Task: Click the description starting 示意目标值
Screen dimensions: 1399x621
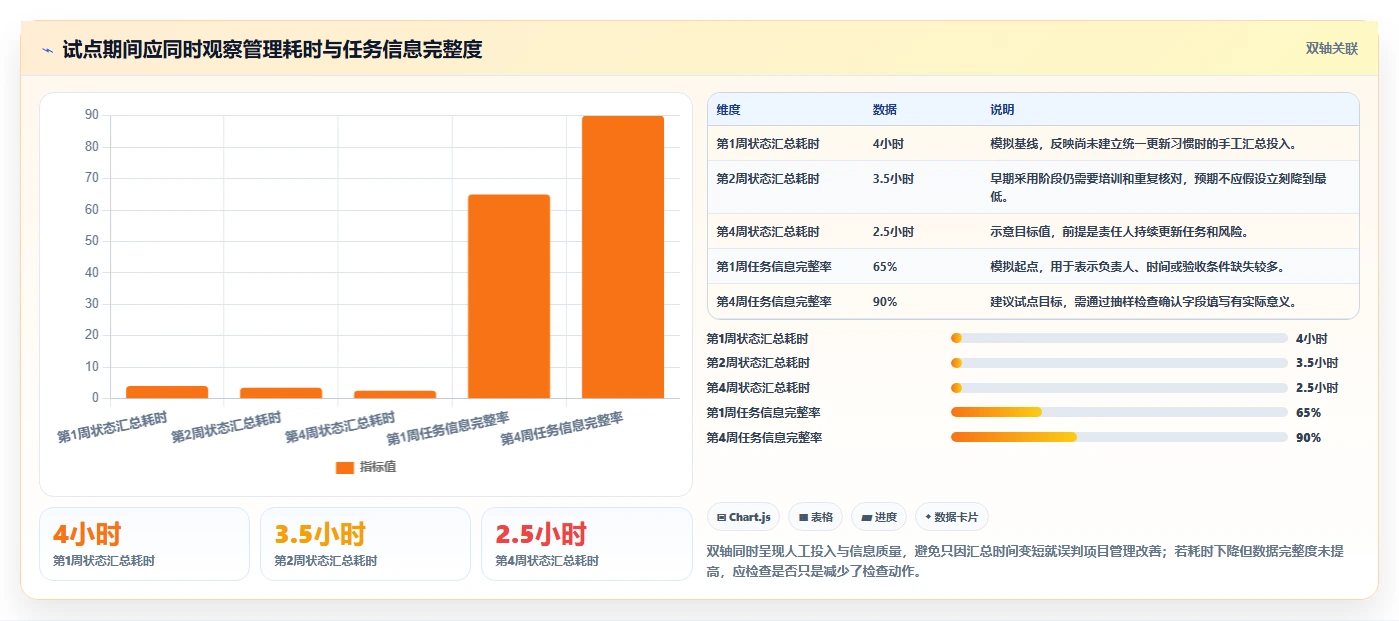Action: [1120, 232]
